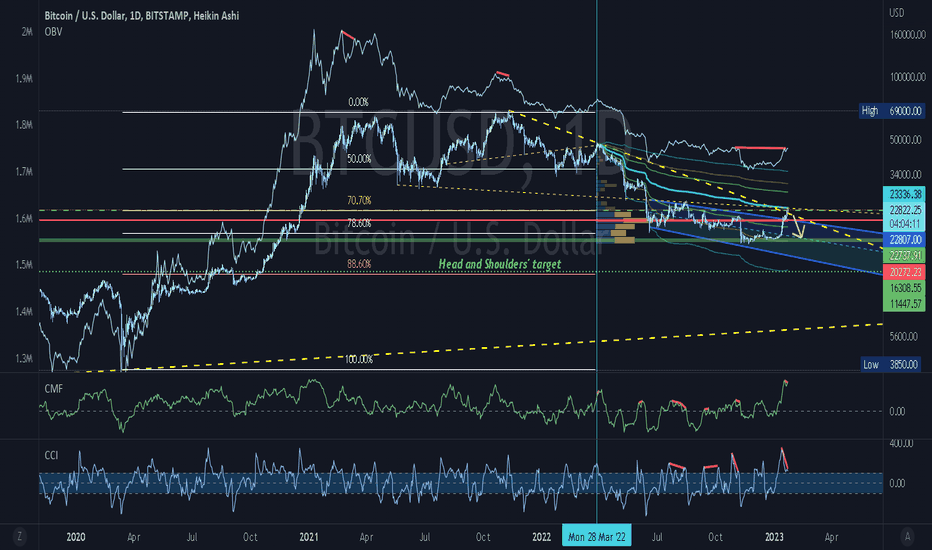Click the 1.8M label on the OBV axis
Viewport: 932px width, 550px height.
(x=24, y=125)
